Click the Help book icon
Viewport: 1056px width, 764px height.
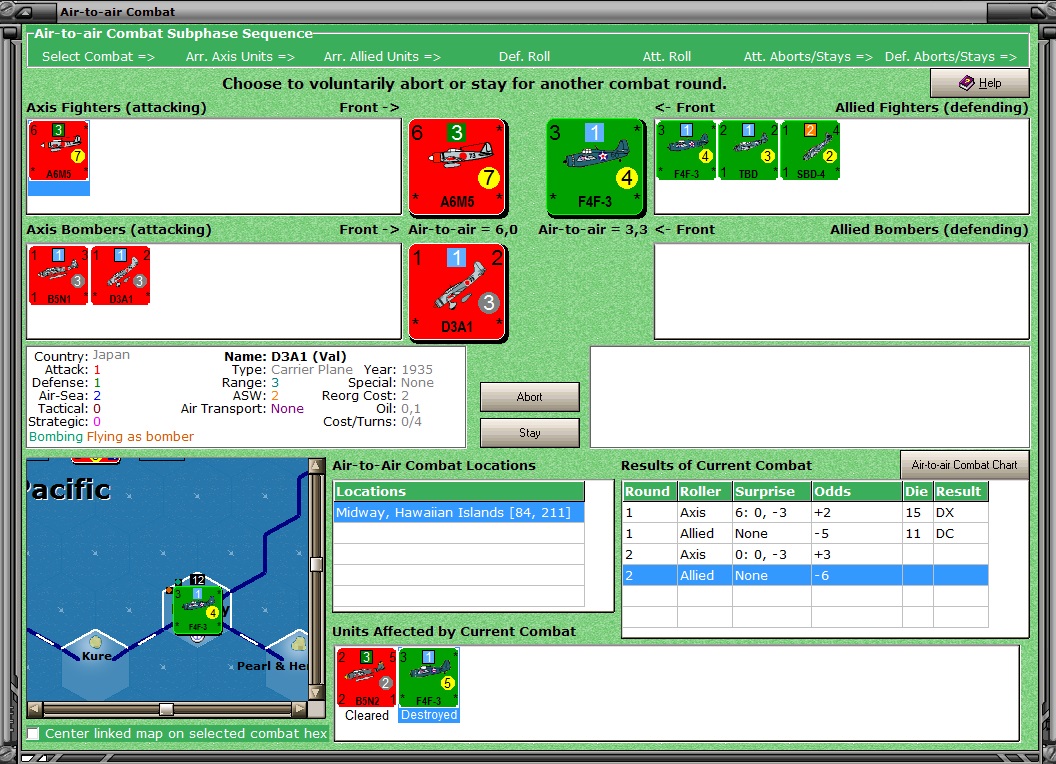(966, 83)
